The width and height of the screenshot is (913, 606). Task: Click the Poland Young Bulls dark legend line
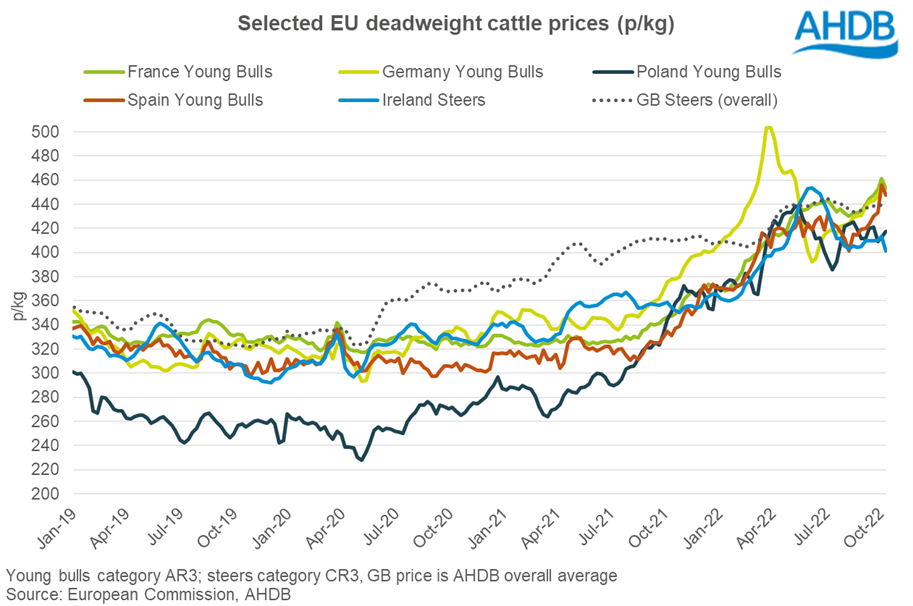pos(609,73)
